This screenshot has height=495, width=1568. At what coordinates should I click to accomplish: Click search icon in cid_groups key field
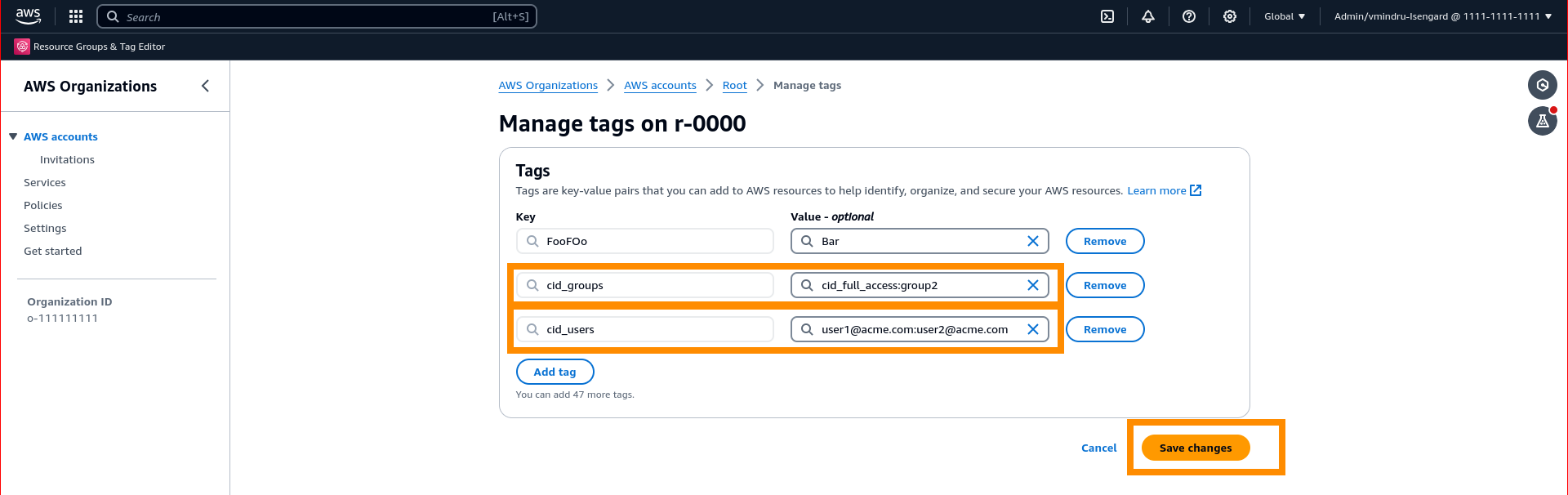[532, 285]
